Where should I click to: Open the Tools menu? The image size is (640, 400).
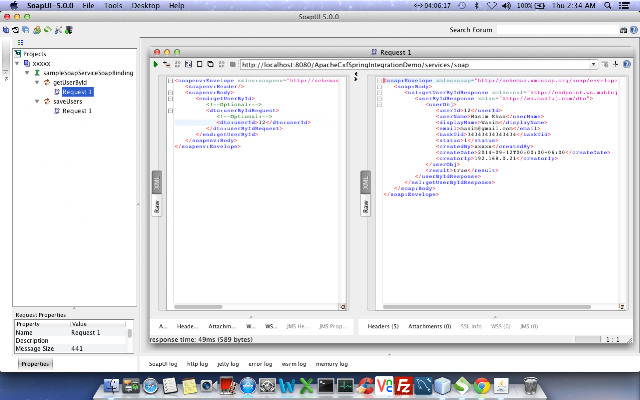pos(113,5)
